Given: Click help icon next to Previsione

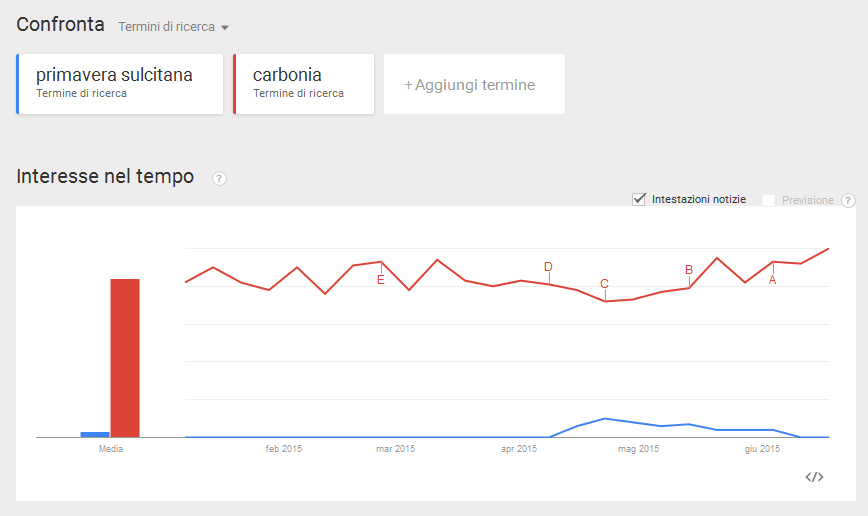Looking at the screenshot, I should point(848,200).
